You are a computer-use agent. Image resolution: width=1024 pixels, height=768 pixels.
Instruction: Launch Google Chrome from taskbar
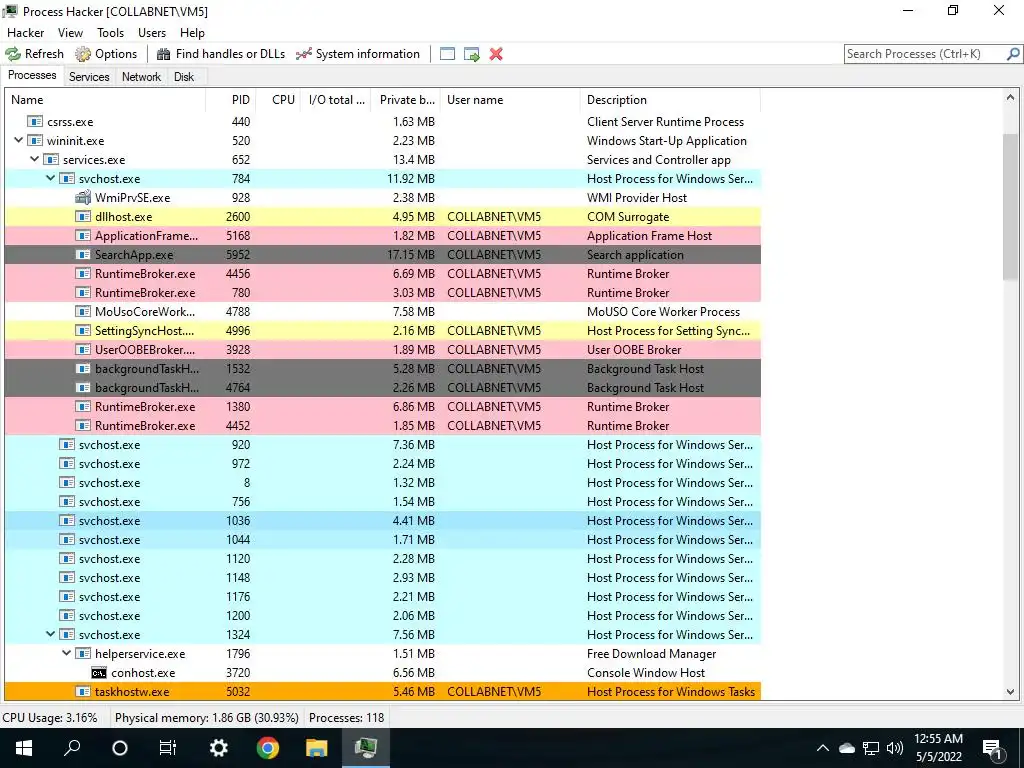click(268, 748)
